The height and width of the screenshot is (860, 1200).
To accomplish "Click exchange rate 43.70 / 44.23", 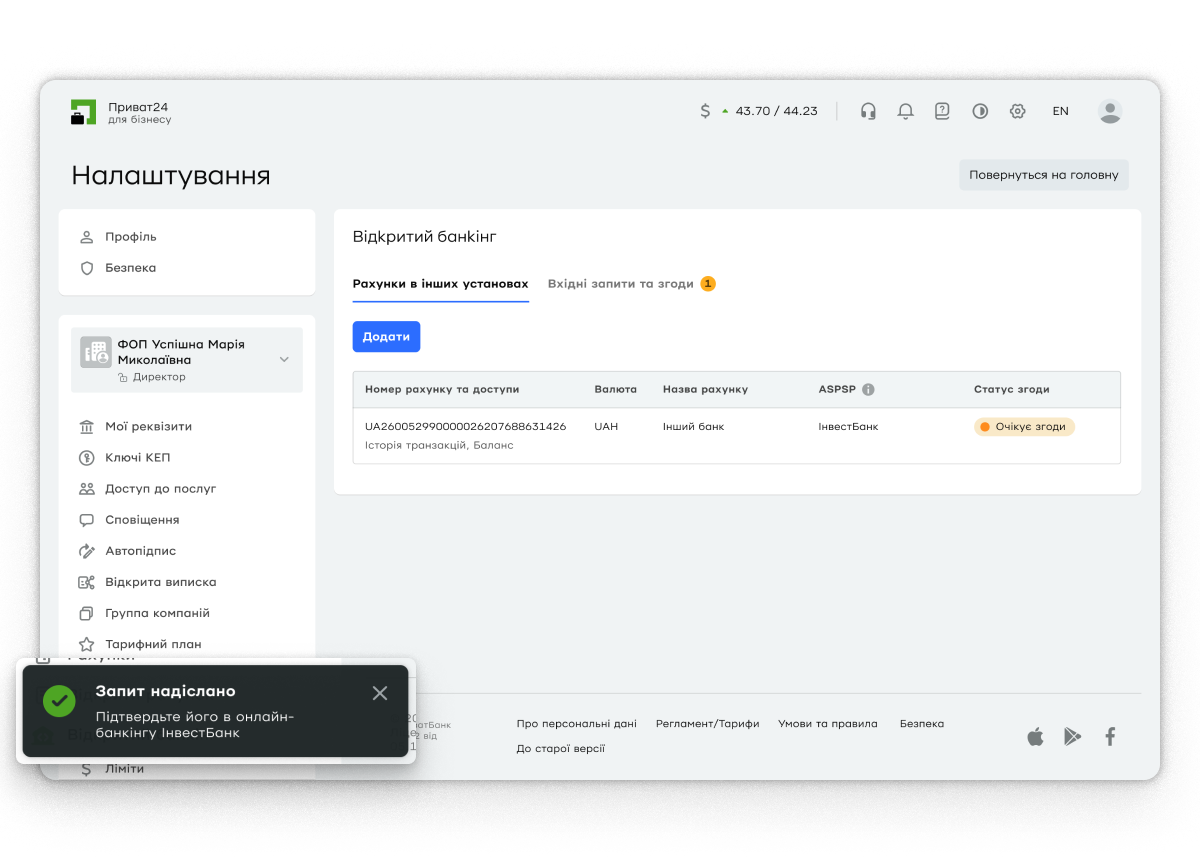I will point(776,111).
